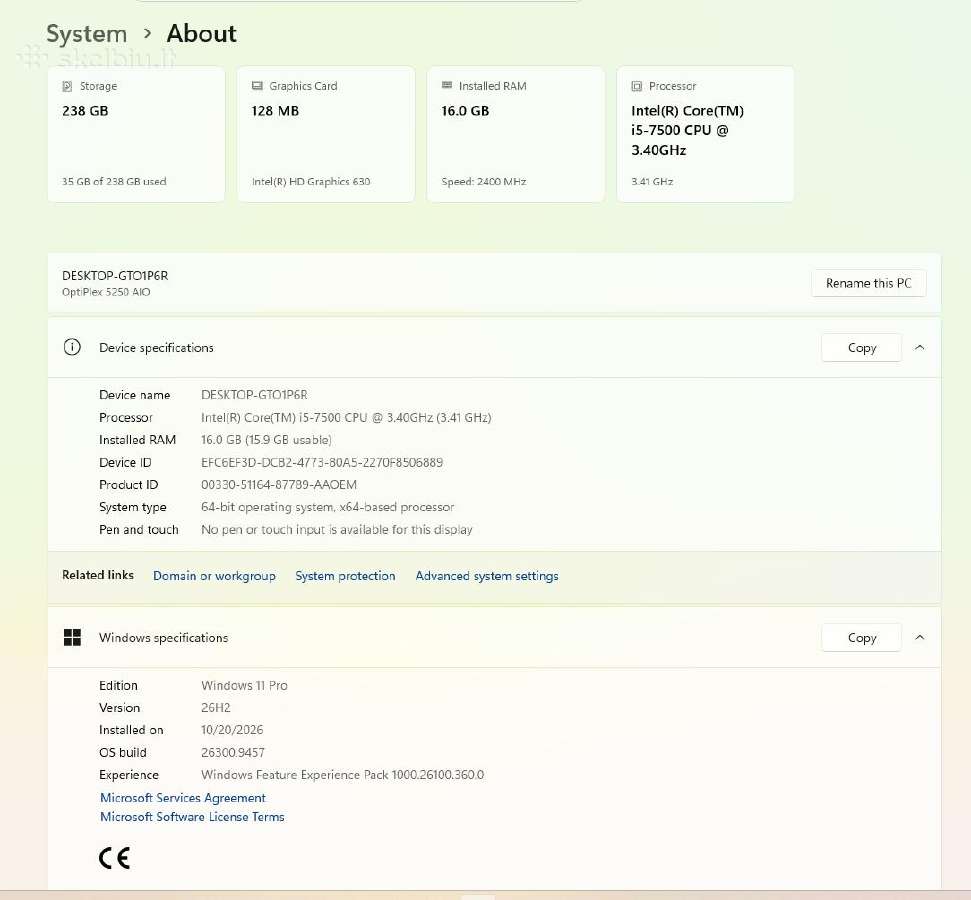The height and width of the screenshot is (900, 971).
Task: Select the OptiPlex 5250 AIO model text
Action: pos(106,292)
